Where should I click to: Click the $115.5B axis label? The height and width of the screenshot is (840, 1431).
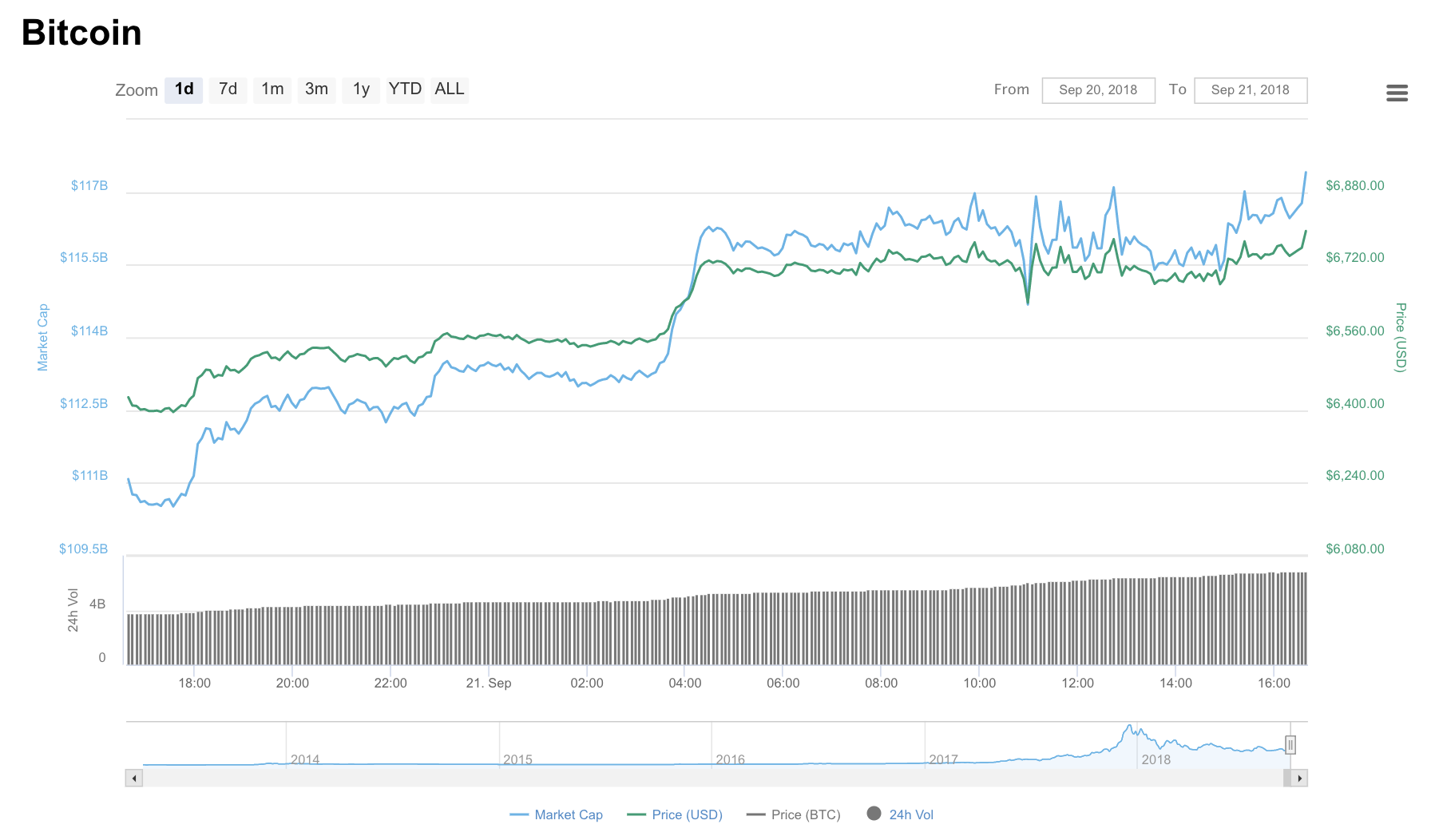(x=84, y=258)
